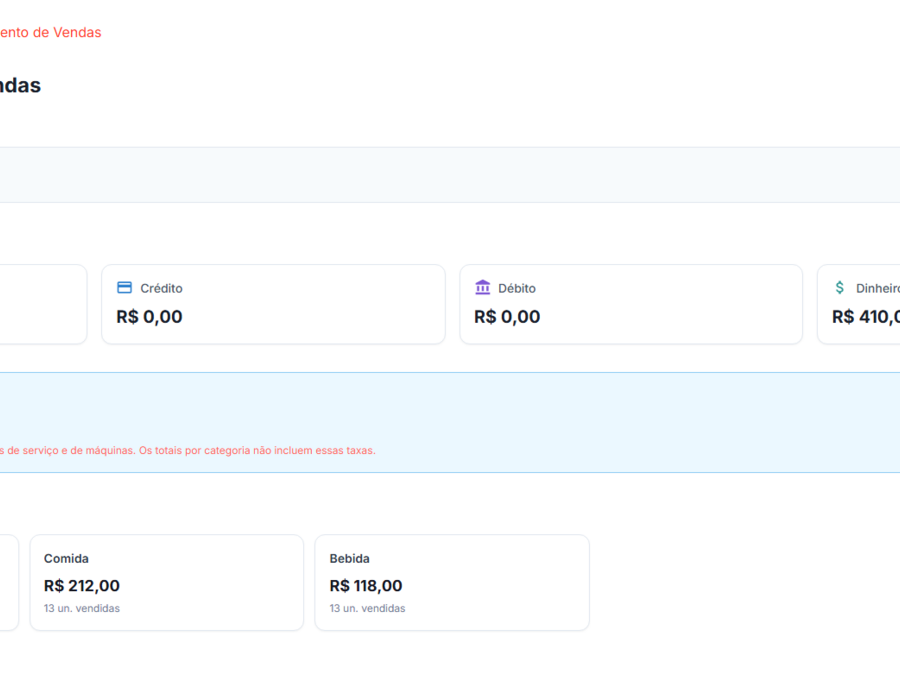
Task: Click the Débito label
Action: 517,288
